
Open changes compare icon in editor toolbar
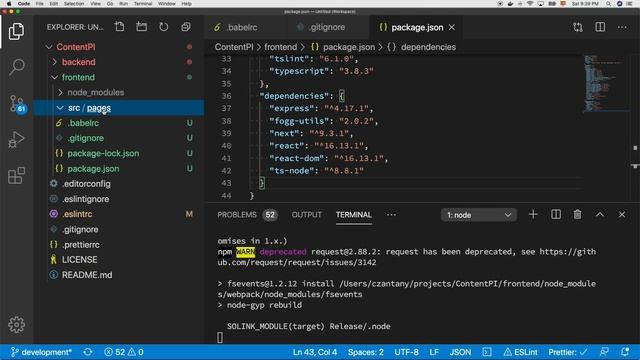[x=578, y=27]
